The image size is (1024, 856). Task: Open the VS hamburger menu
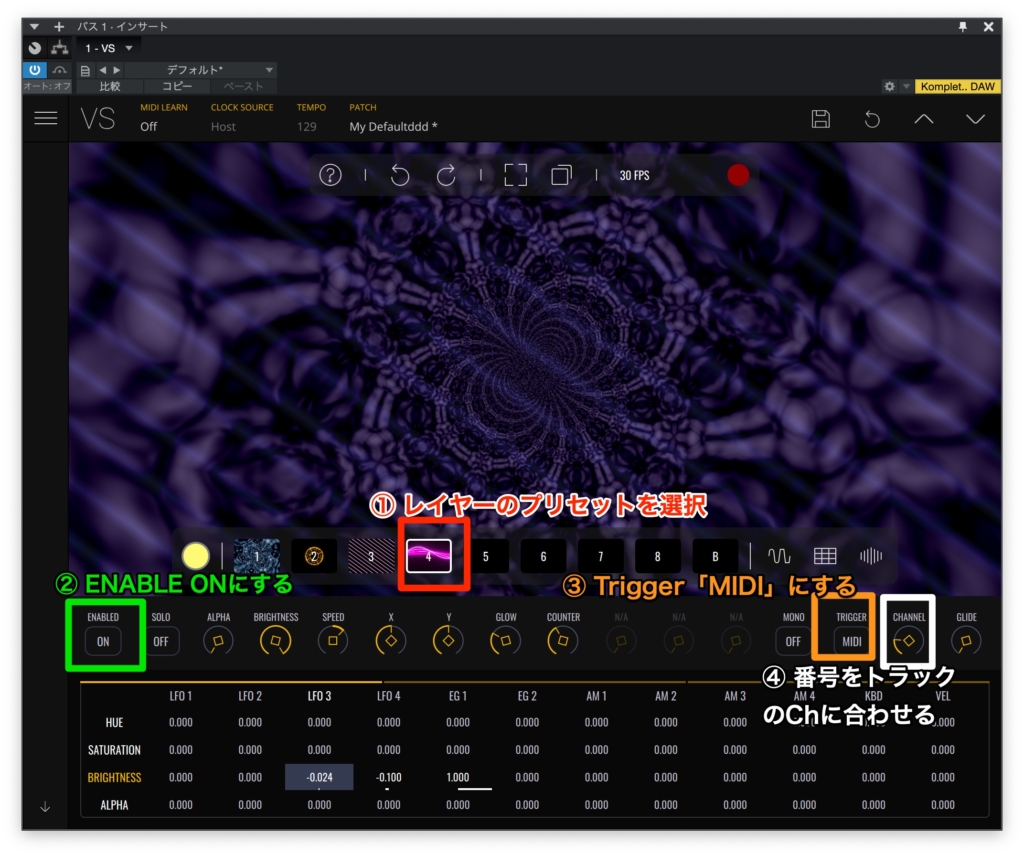[x=45, y=118]
